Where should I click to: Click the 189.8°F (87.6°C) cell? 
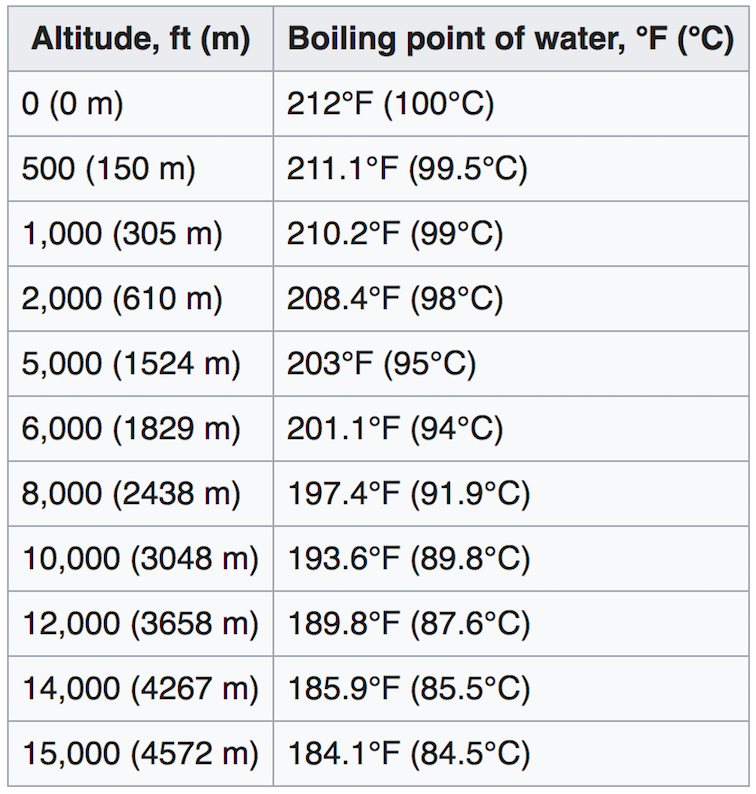click(408, 624)
